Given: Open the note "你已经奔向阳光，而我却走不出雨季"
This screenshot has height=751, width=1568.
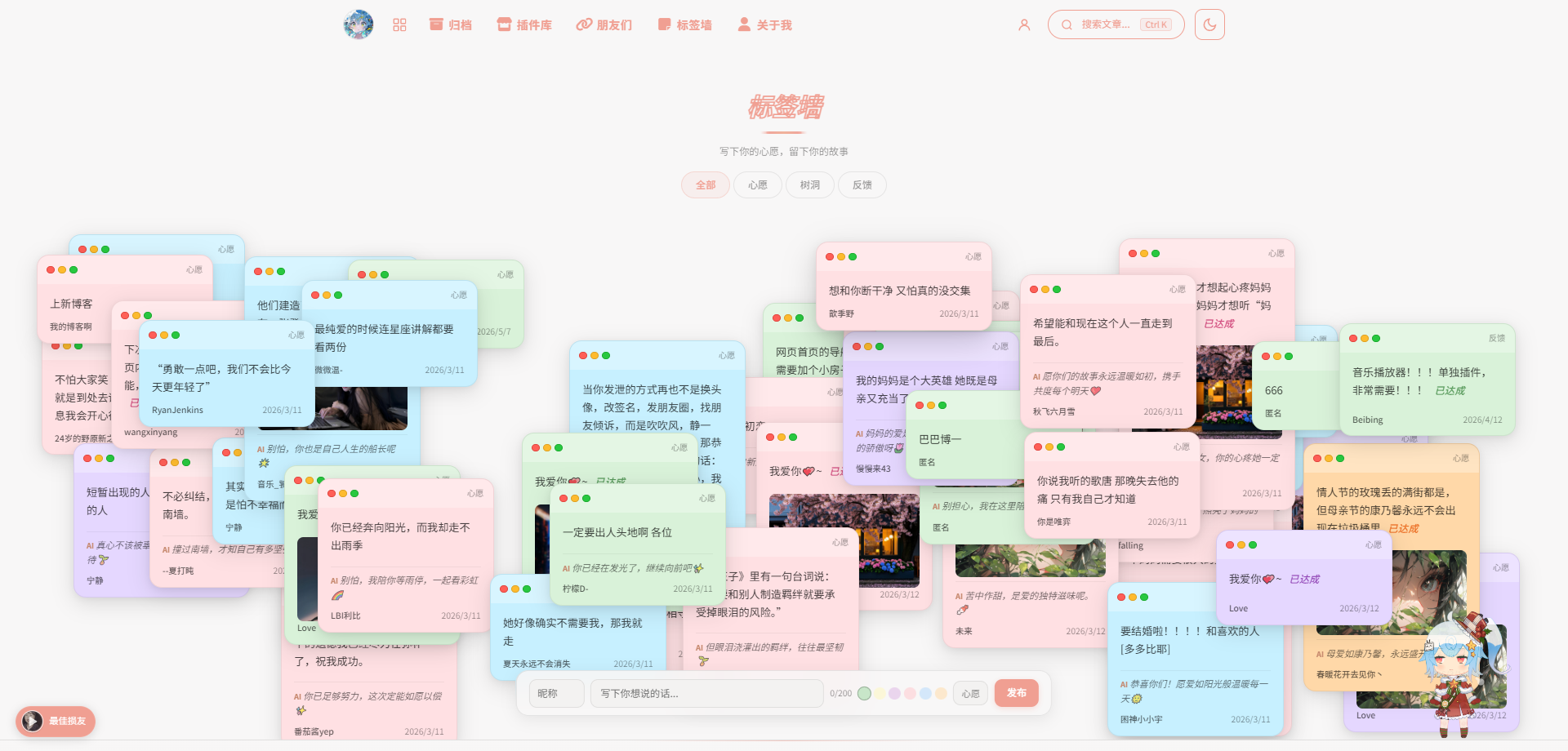Looking at the screenshot, I should 406,556.
